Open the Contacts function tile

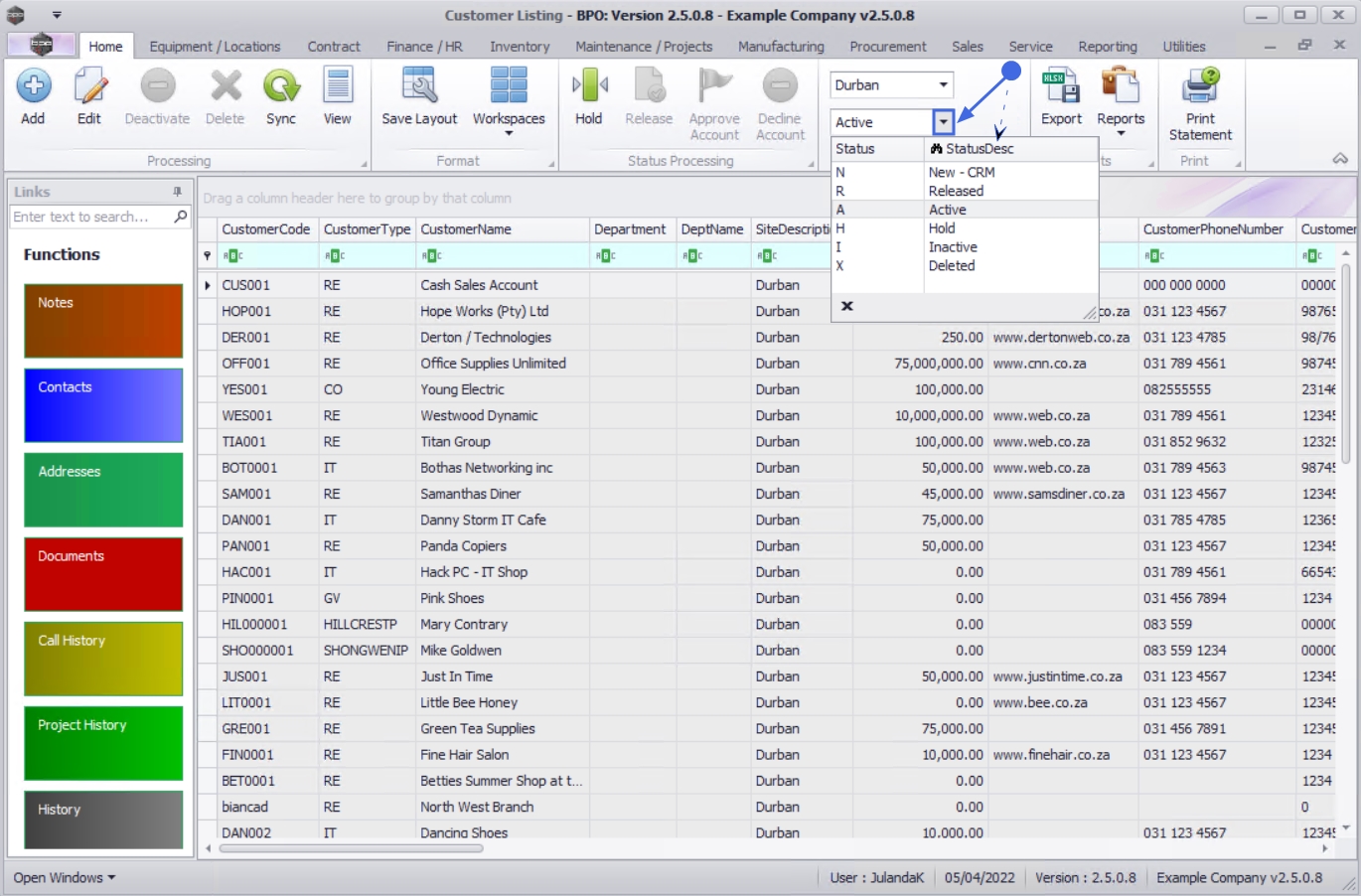click(103, 405)
